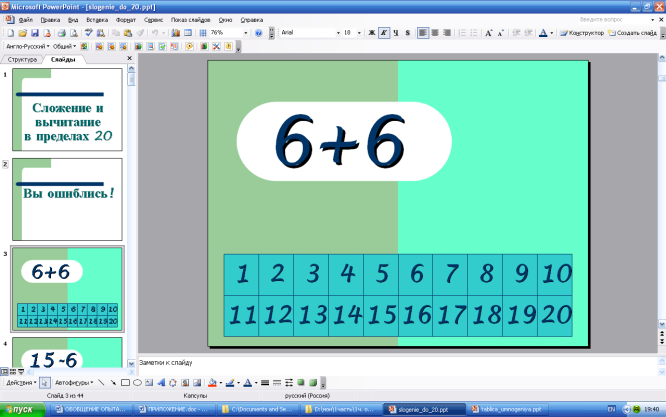Select the Line drawing tool
The width and height of the screenshot is (666, 417).
(101, 383)
